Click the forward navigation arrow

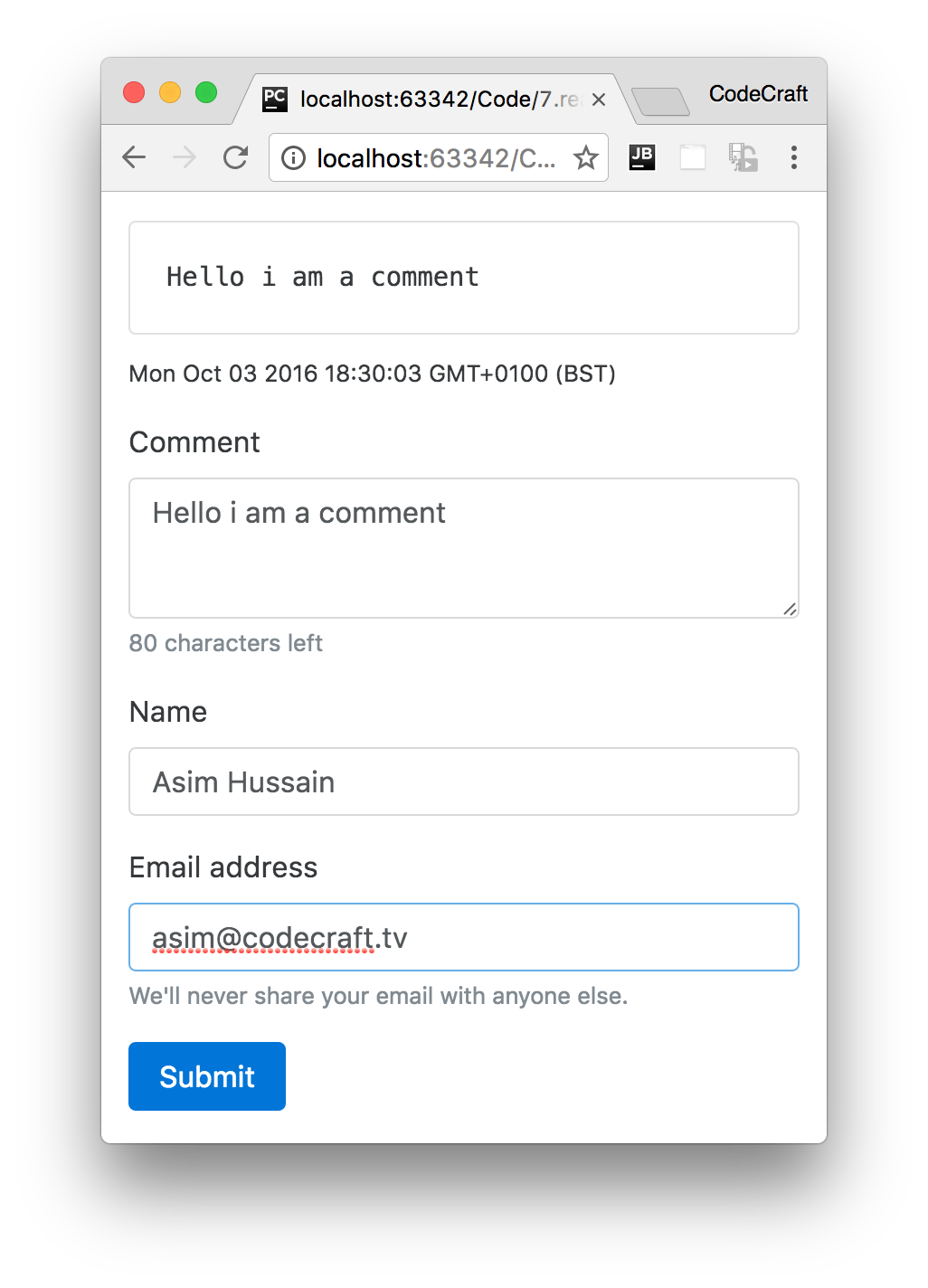185,156
